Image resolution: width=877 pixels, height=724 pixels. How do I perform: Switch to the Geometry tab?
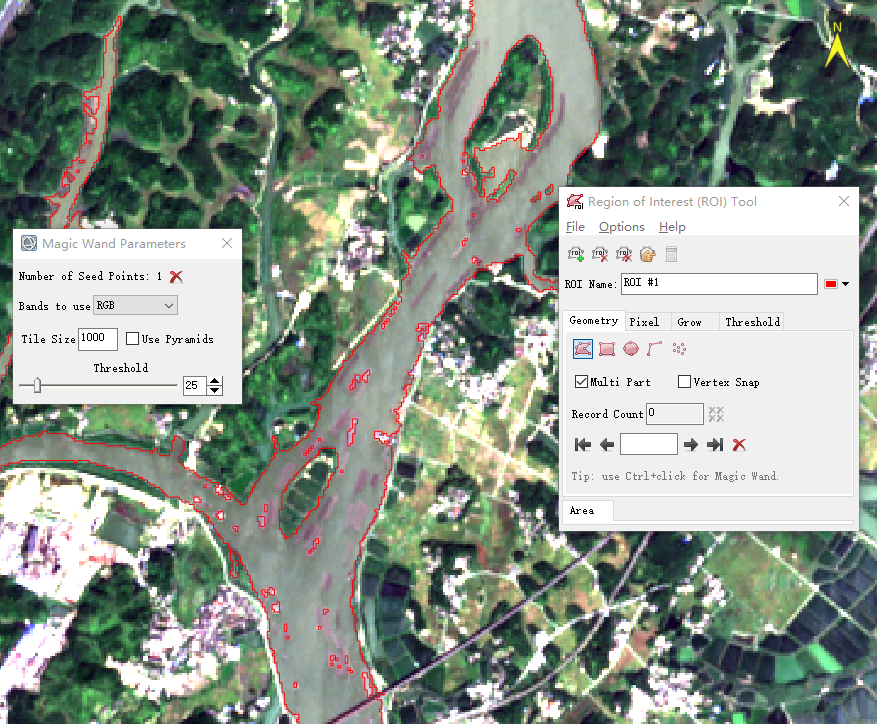click(x=593, y=321)
